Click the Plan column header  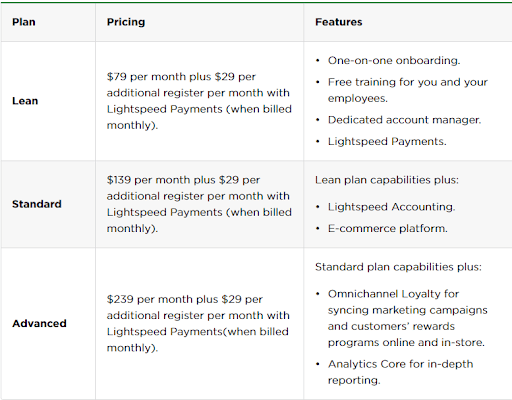(x=24, y=22)
